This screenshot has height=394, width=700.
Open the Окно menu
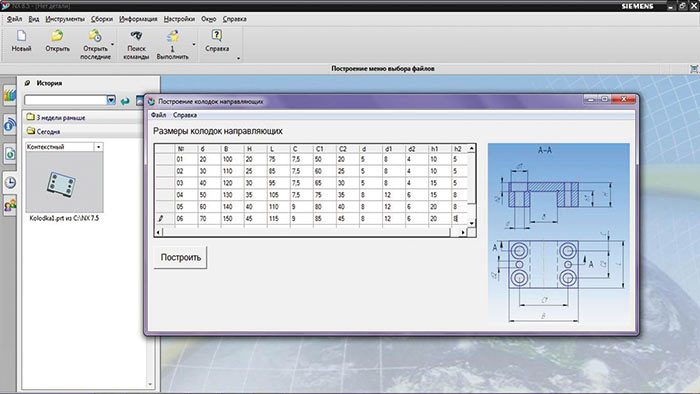[208, 19]
